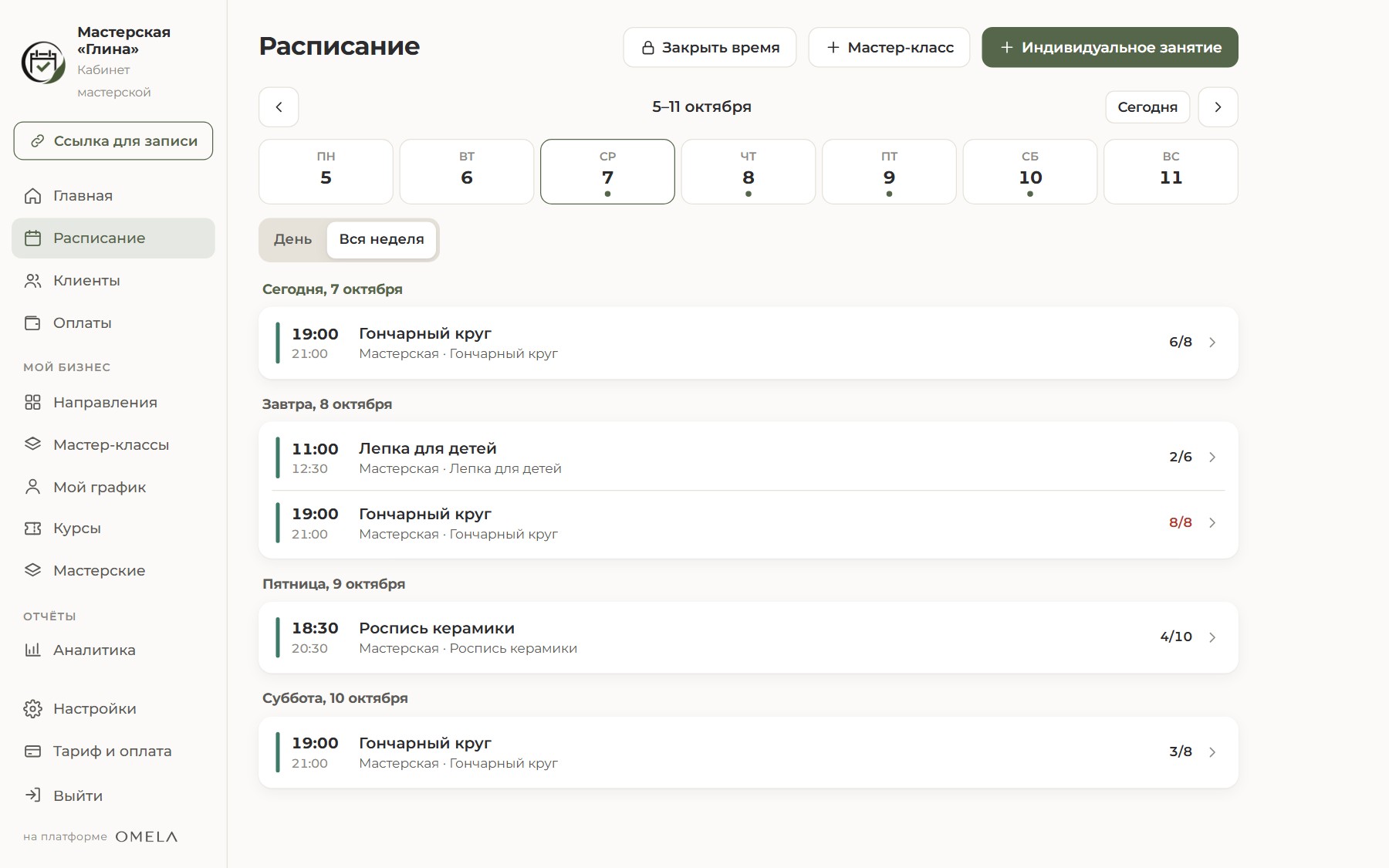Click the gear icon next to Настройки
Viewport: 1389px width, 868px height.
(32, 709)
